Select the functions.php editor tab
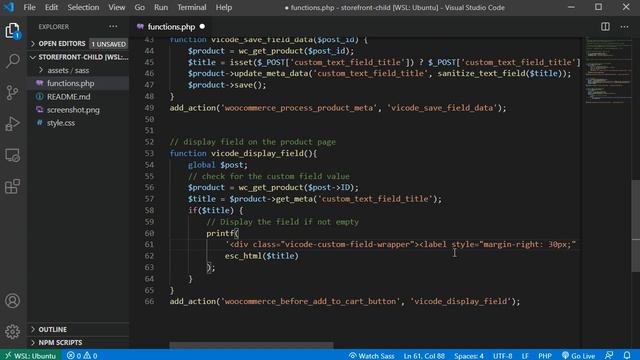Viewport: 640px width, 360px height. coord(171,27)
